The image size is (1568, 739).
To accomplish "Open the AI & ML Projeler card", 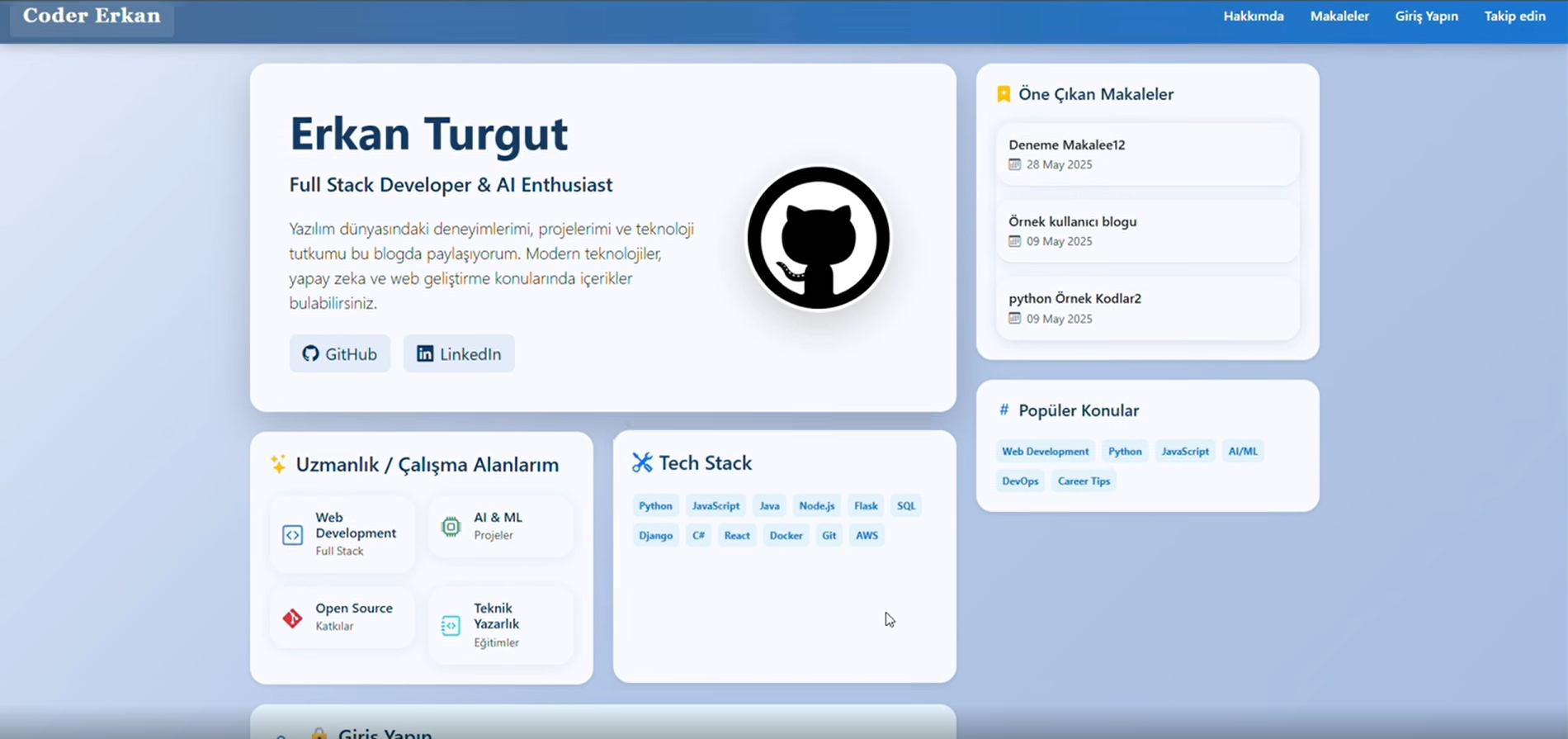I will tap(501, 526).
